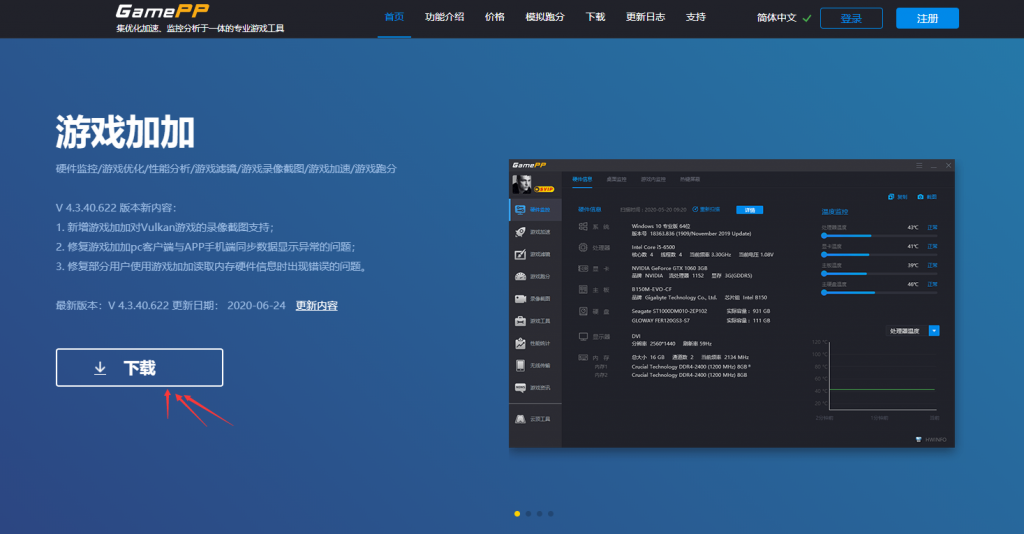Open the app preview hamburger menu icon

[919, 166]
